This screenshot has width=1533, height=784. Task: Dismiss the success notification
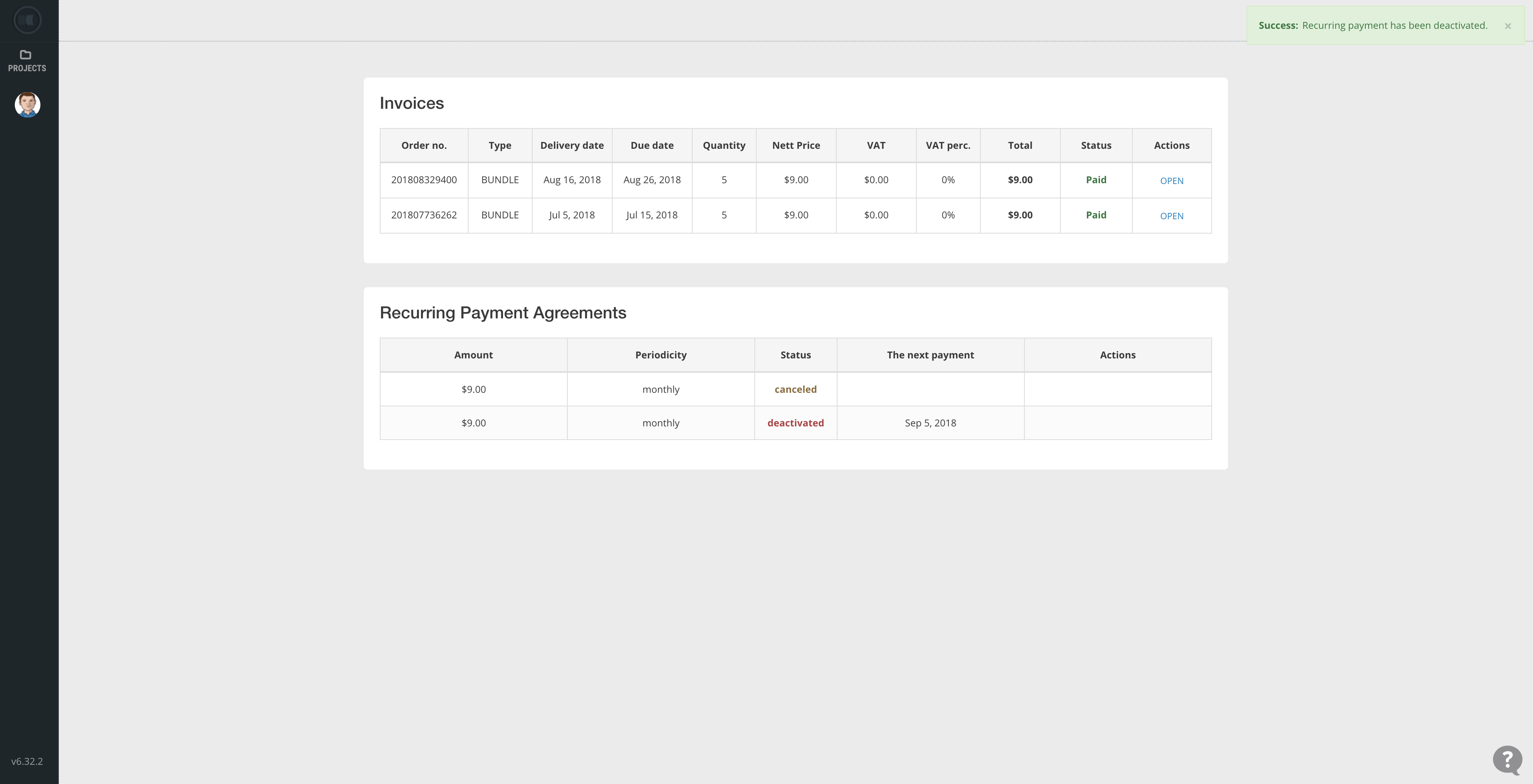click(x=1508, y=26)
